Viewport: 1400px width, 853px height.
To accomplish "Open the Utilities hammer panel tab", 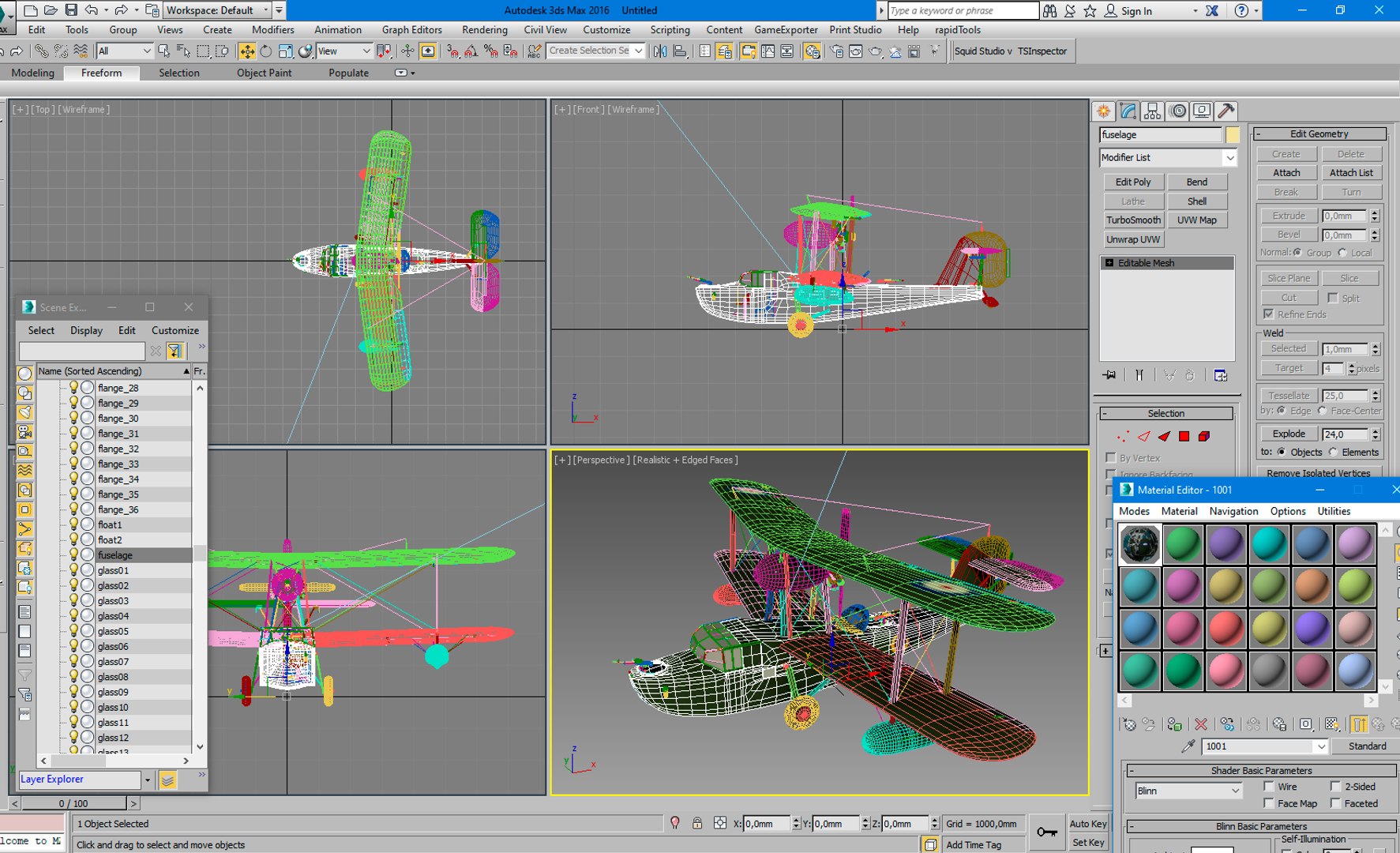I will point(1226,111).
